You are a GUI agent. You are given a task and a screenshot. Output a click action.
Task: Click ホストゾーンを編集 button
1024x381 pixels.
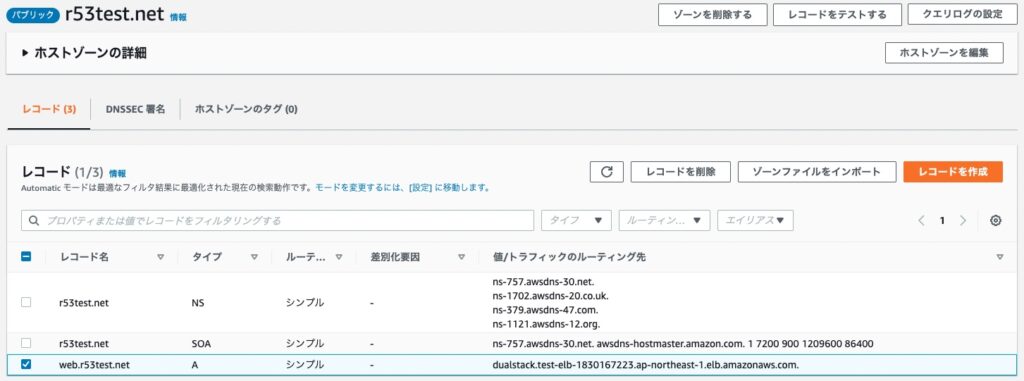944,53
